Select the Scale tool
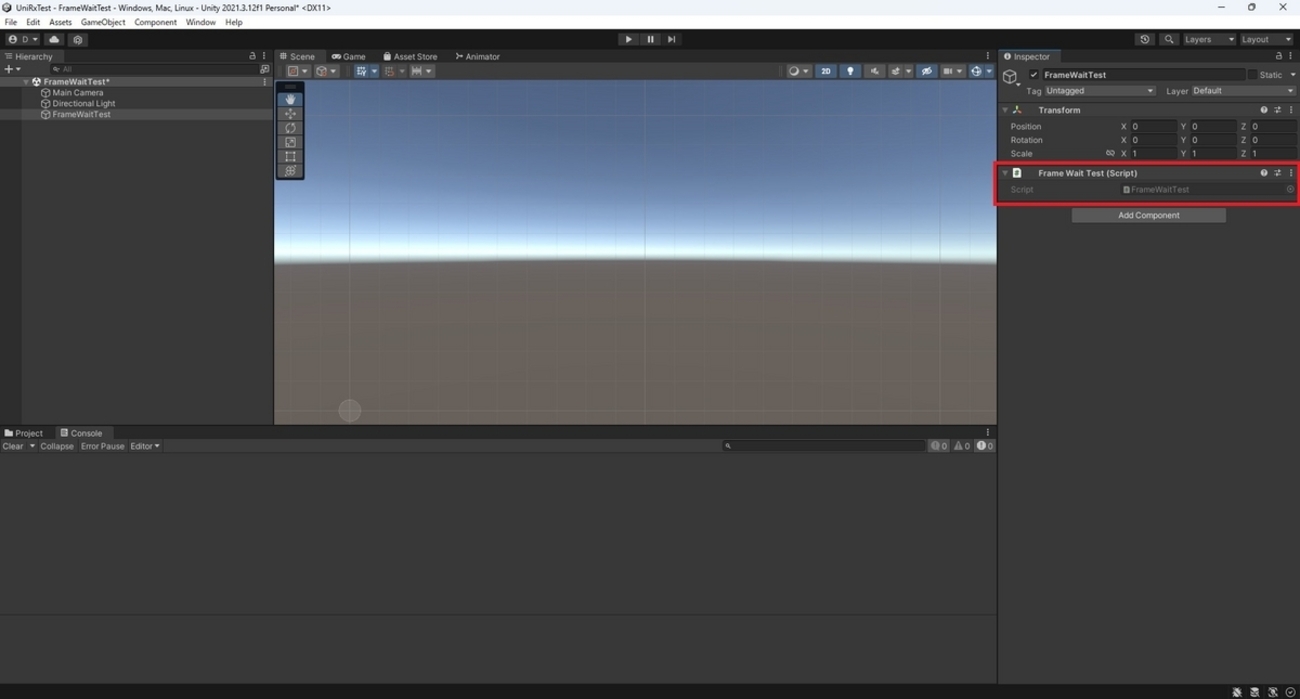 tap(290, 142)
